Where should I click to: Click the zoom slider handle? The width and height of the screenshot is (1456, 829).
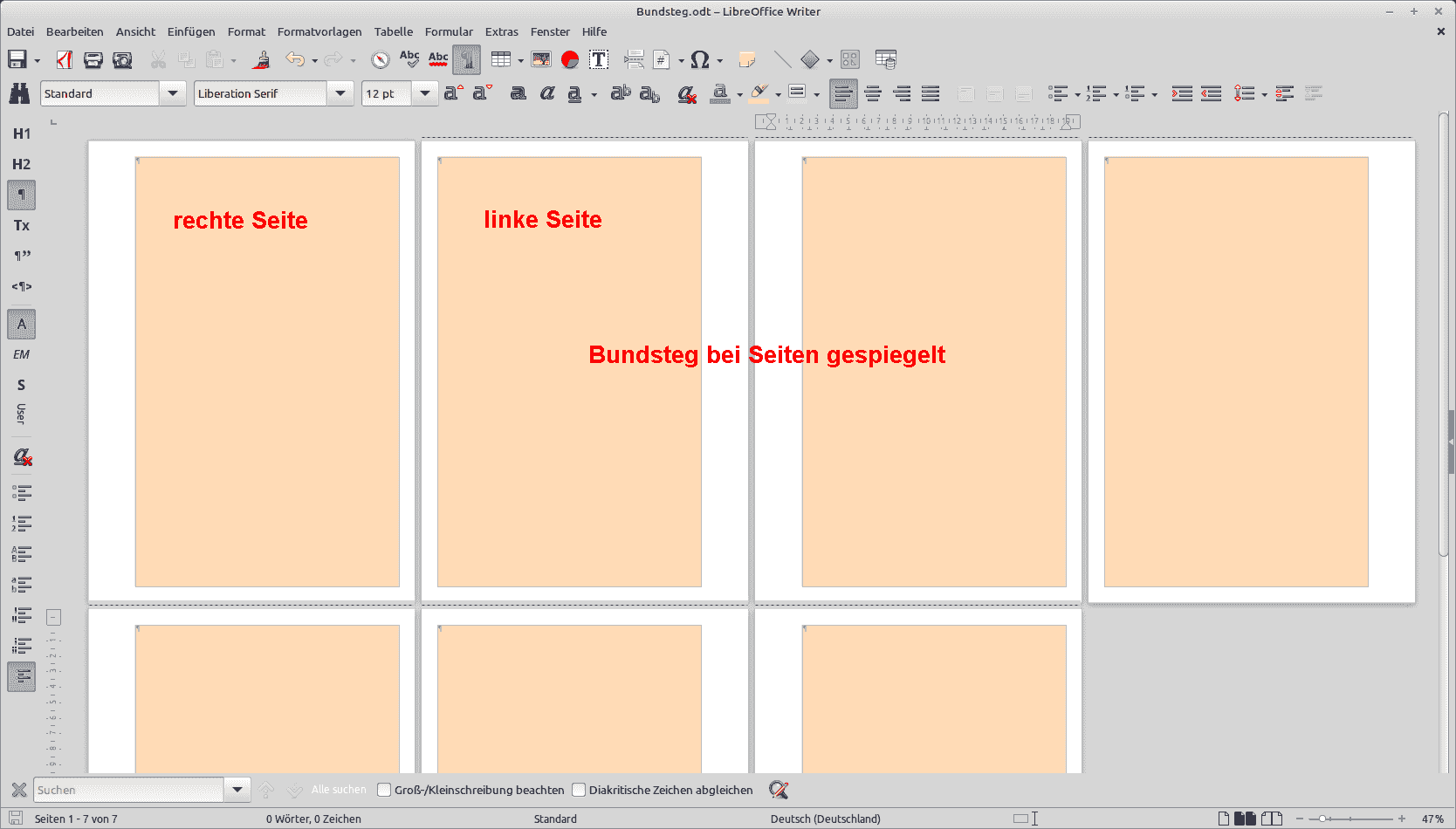pos(1323,819)
